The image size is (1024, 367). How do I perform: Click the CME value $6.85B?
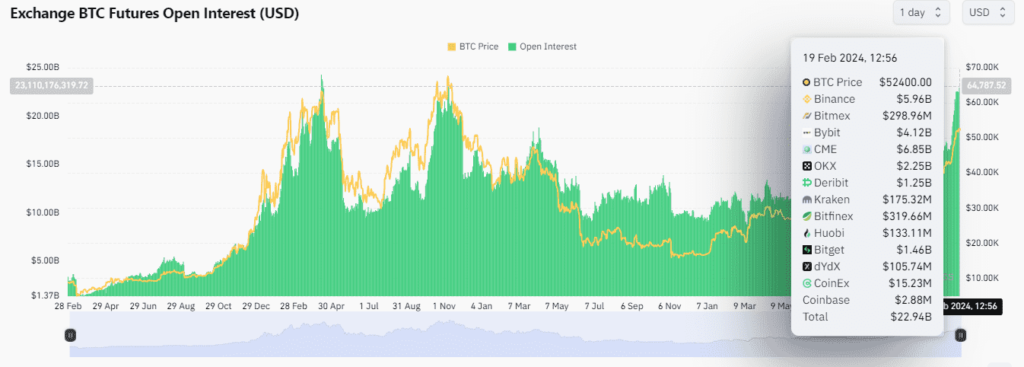coord(914,150)
